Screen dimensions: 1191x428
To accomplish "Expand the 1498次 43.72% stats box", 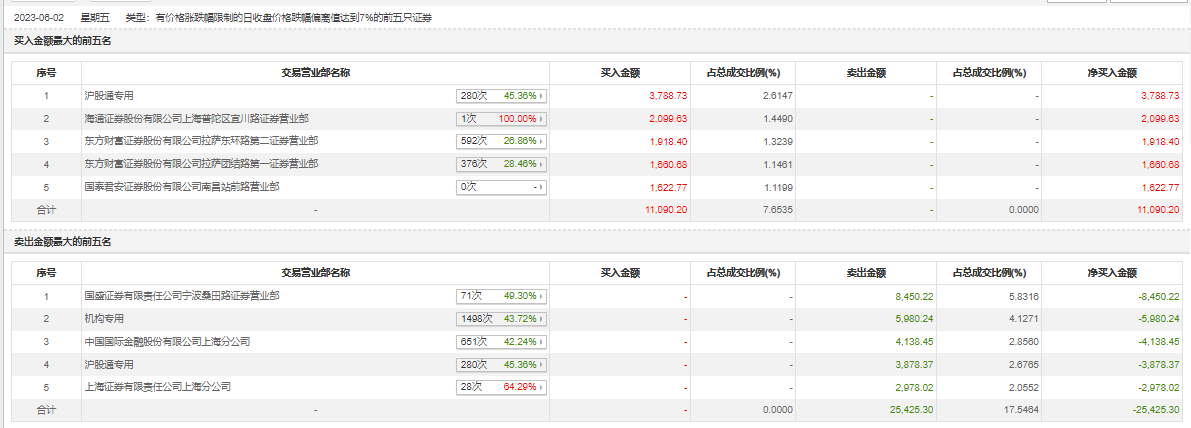I will (504, 320).
